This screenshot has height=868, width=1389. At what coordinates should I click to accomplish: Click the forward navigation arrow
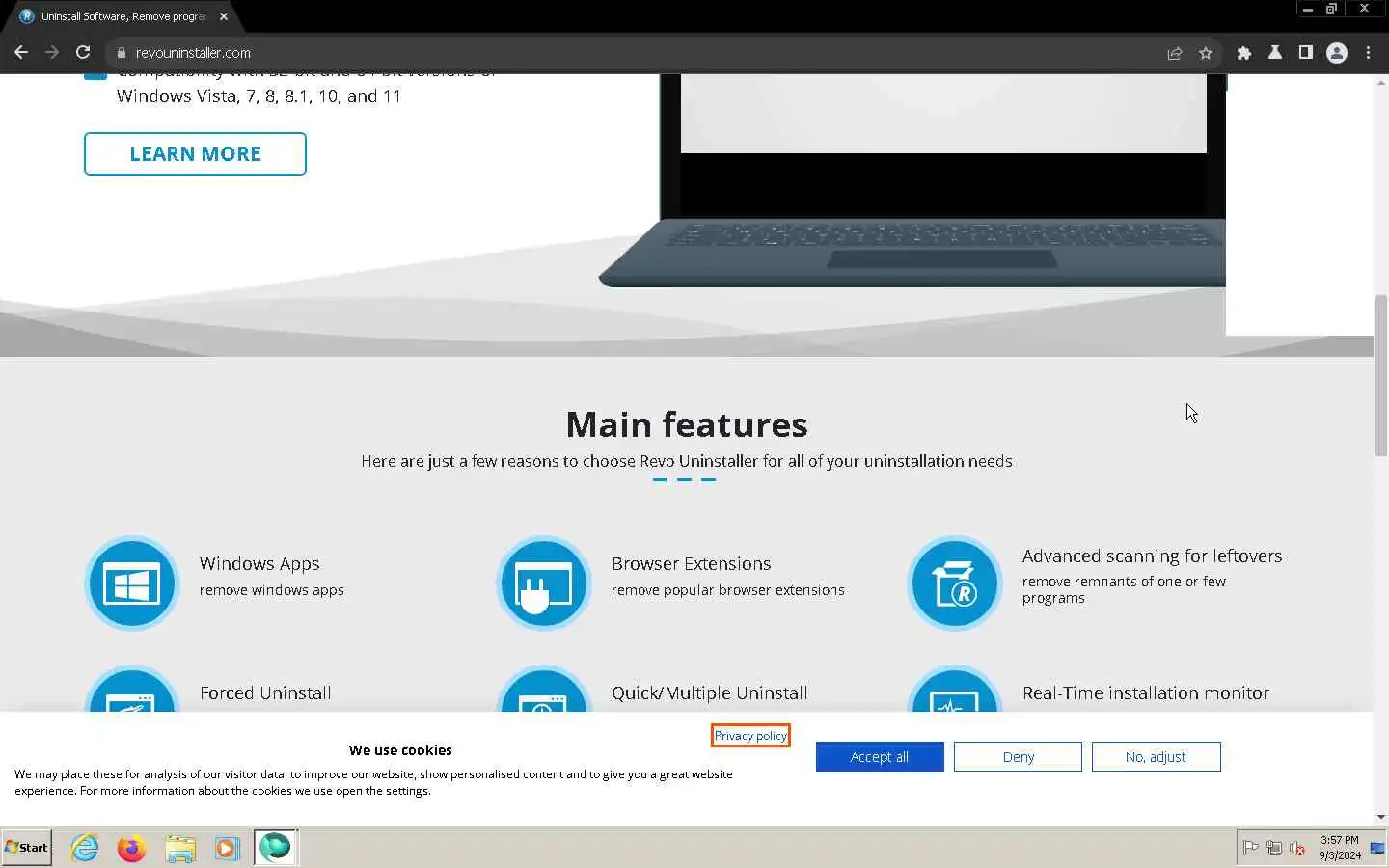click(52, 53)
